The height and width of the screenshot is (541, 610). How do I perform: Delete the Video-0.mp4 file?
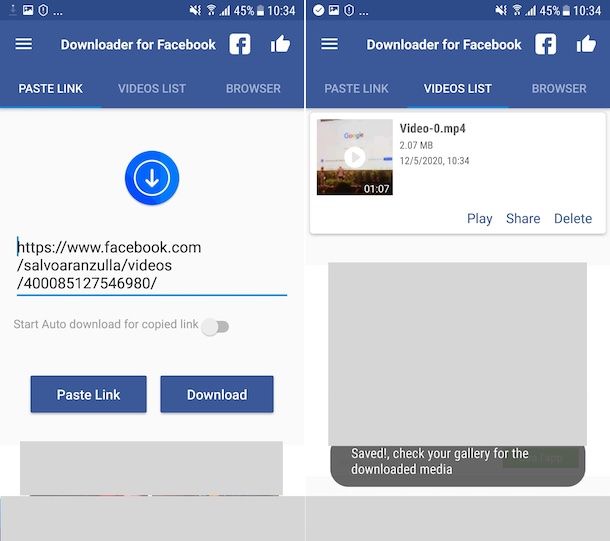coord(573,219)
